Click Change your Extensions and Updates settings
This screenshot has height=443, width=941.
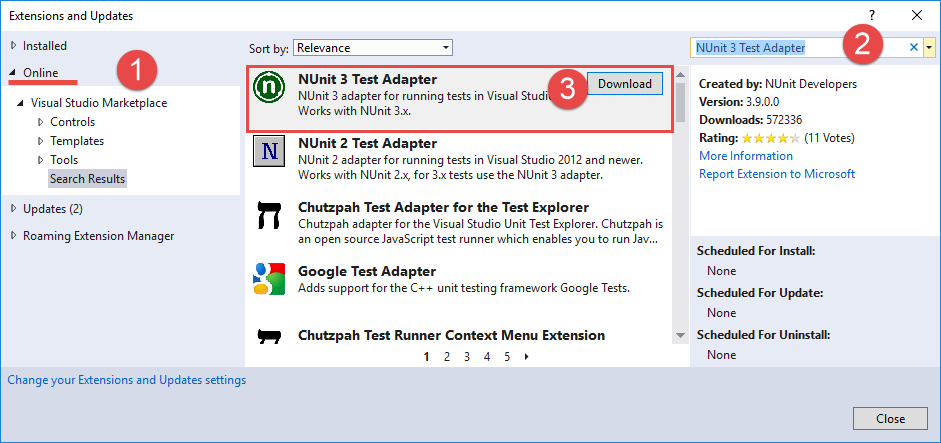(127, 380)
